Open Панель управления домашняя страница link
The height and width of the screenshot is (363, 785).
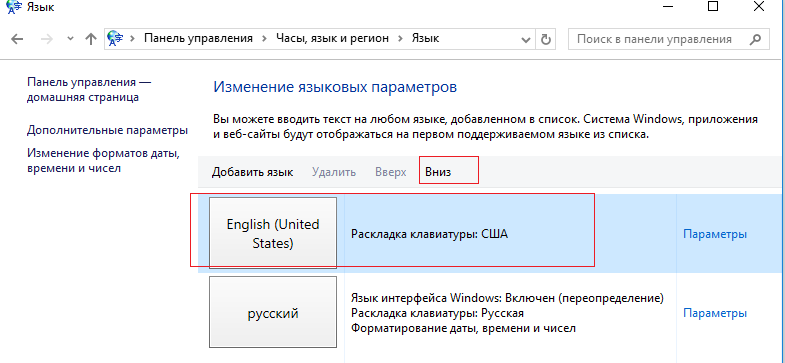89,90
